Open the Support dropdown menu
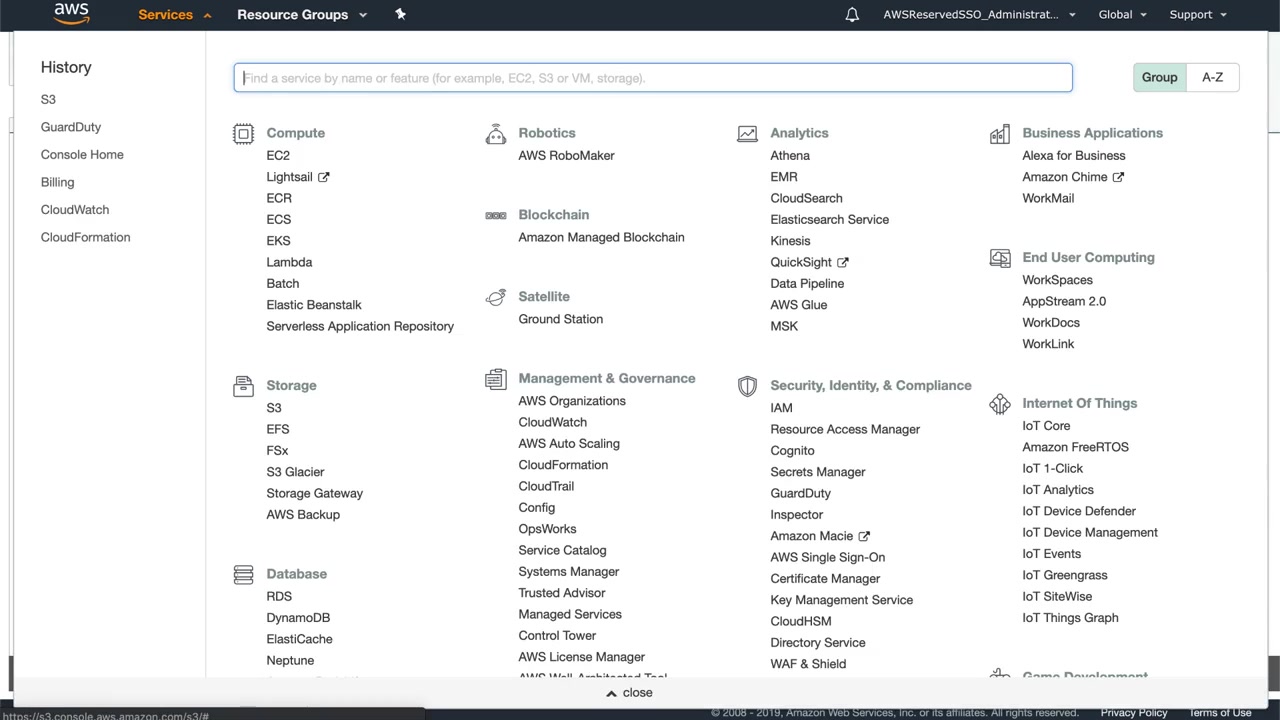Screen dimensions: 1280x720 click(1197, 15)
